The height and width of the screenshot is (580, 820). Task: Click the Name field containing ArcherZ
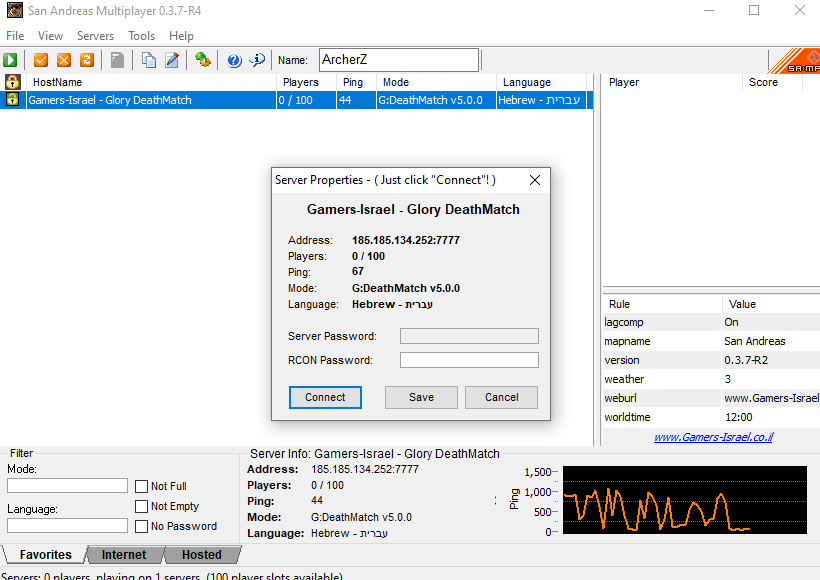point(399,60)
